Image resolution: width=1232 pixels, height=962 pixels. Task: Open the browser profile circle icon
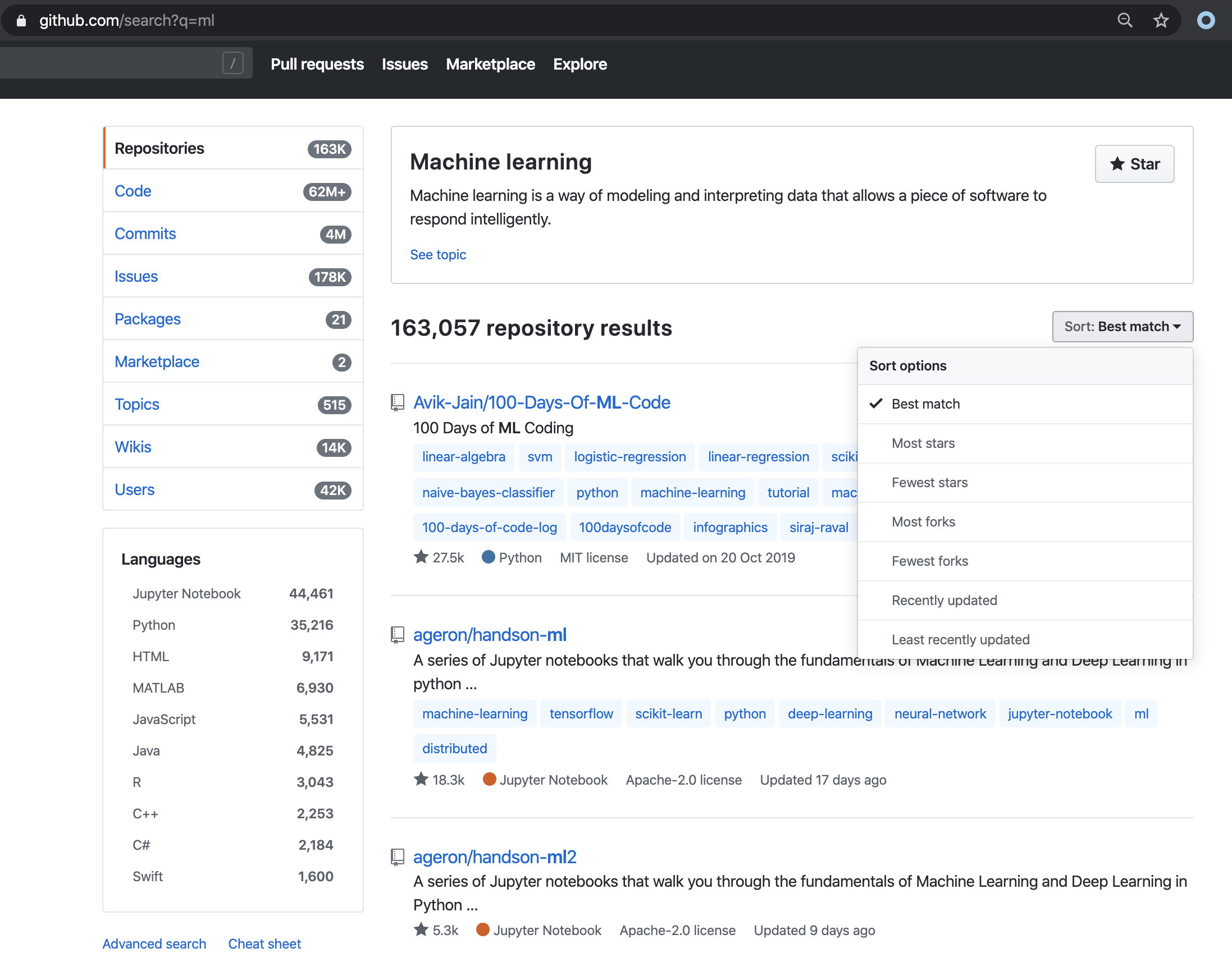coord(1206,21)
